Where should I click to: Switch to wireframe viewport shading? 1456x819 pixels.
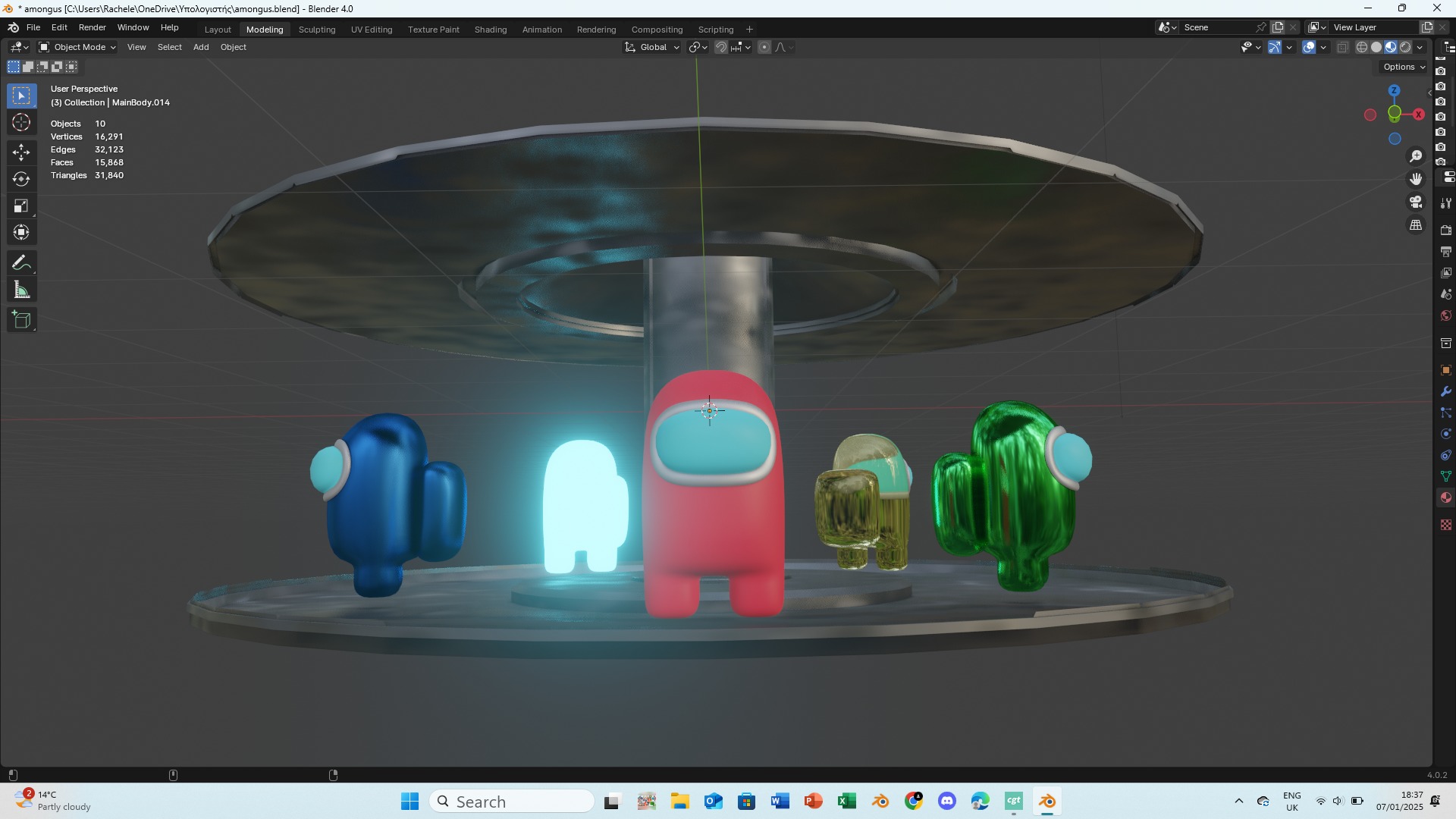1362,47
